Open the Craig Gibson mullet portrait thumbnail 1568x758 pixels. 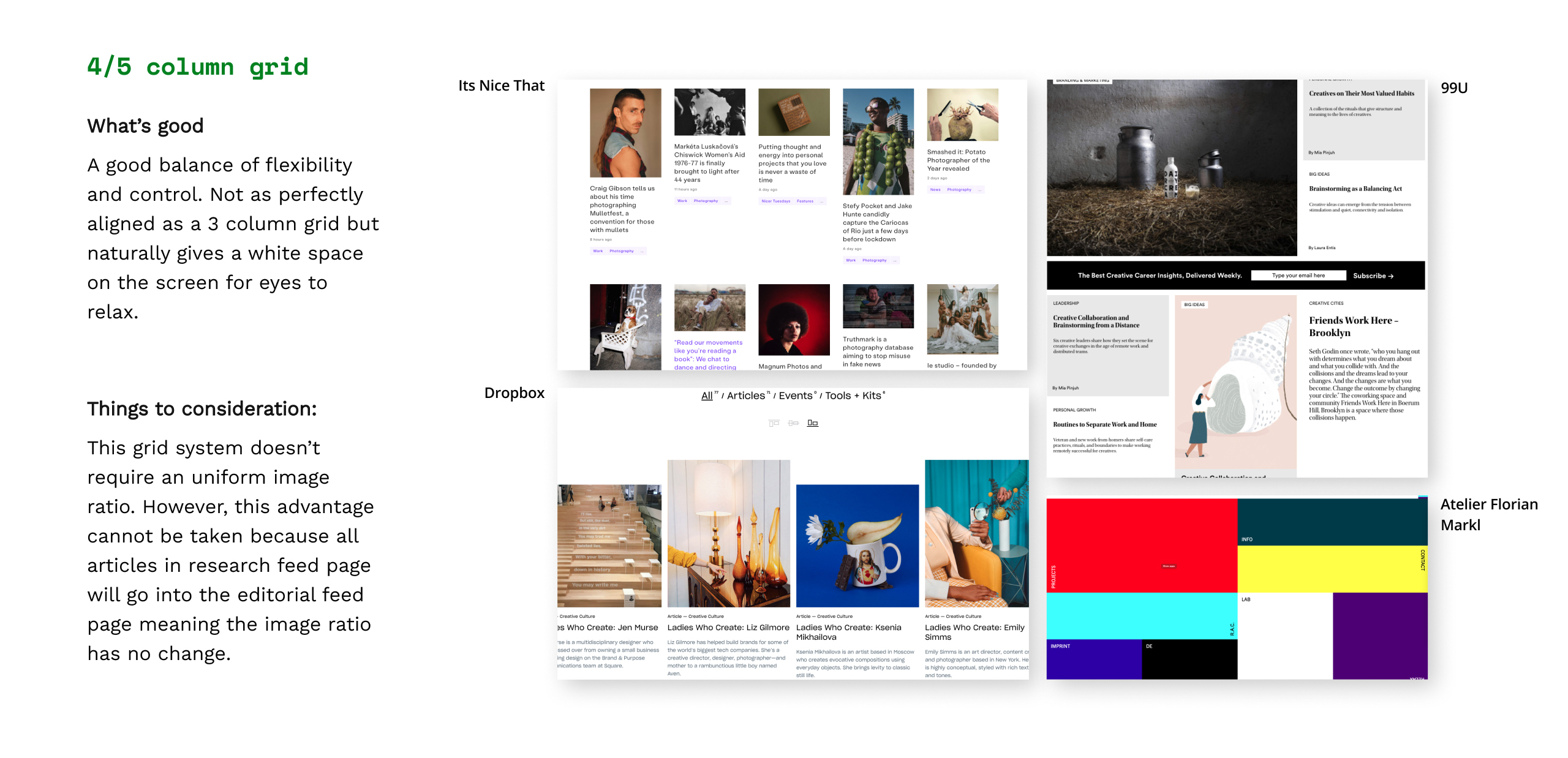click(x=625, y=133)
